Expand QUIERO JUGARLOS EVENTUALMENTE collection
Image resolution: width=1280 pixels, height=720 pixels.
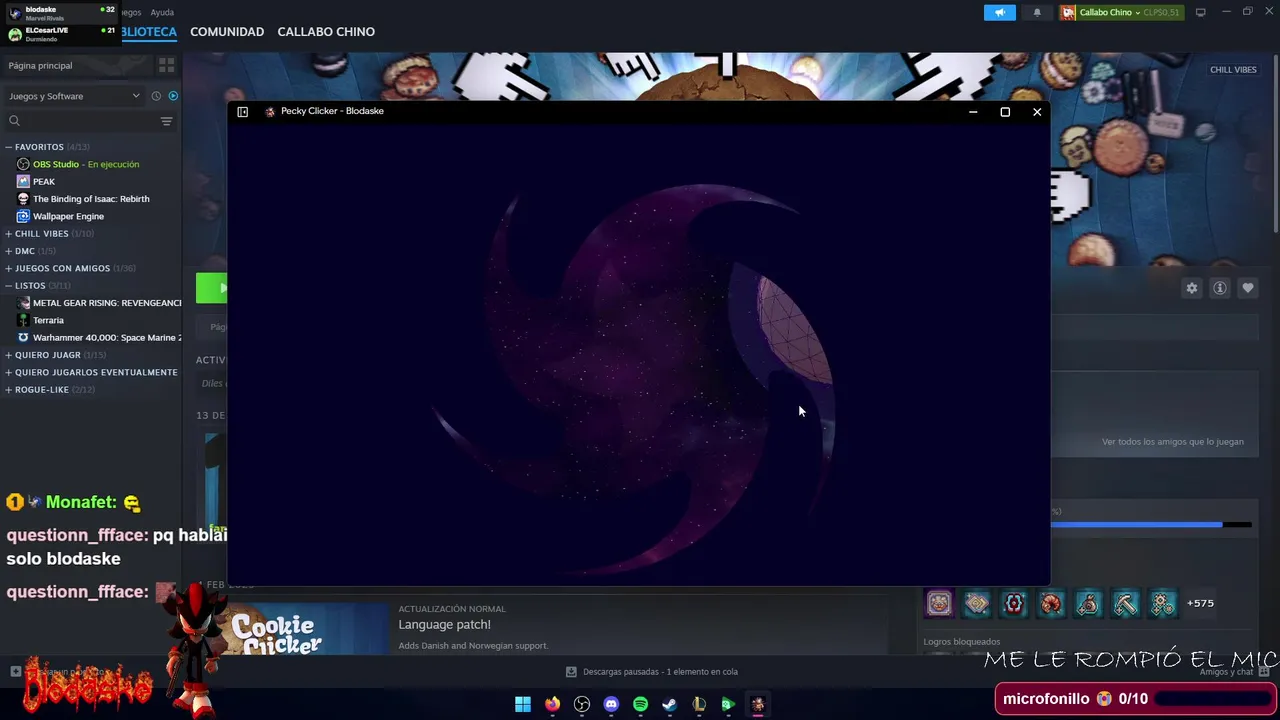coord(9,372)
